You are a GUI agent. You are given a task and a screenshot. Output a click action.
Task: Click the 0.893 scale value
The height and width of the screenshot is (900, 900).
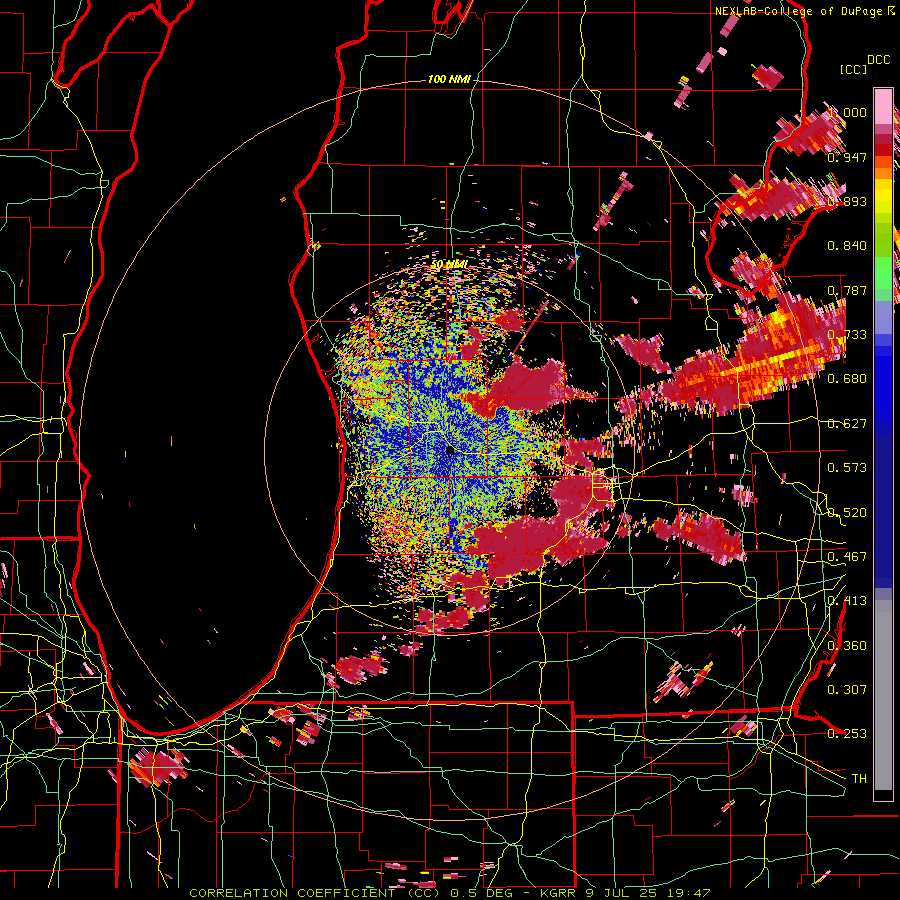(x=847, y=201)
